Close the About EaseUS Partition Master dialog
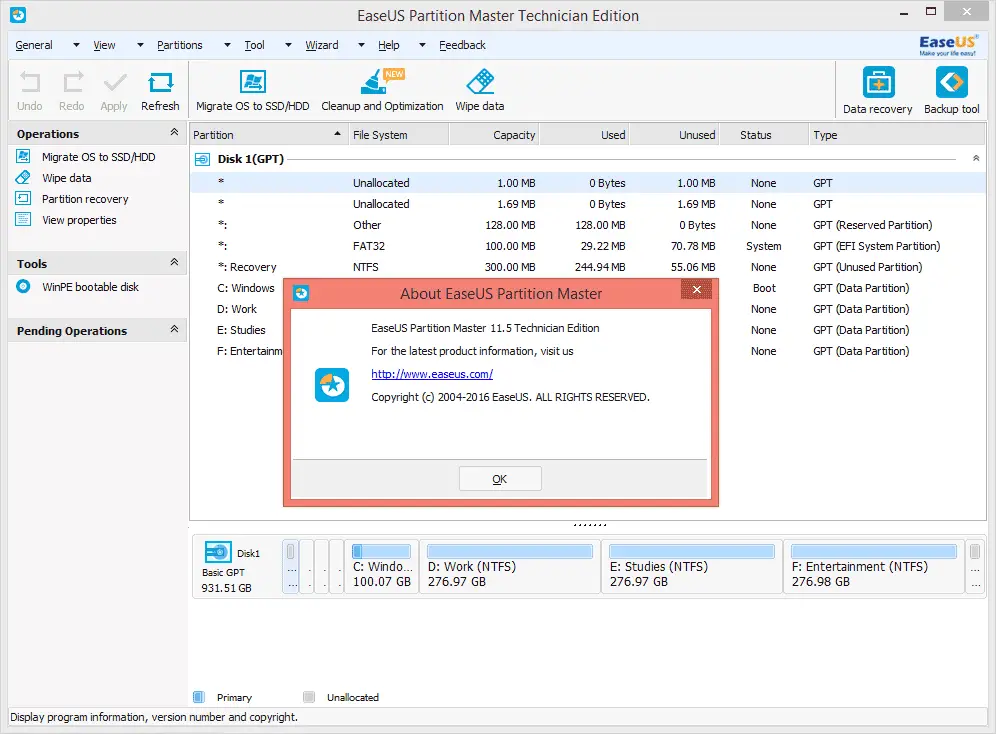 tap(696, 290)
